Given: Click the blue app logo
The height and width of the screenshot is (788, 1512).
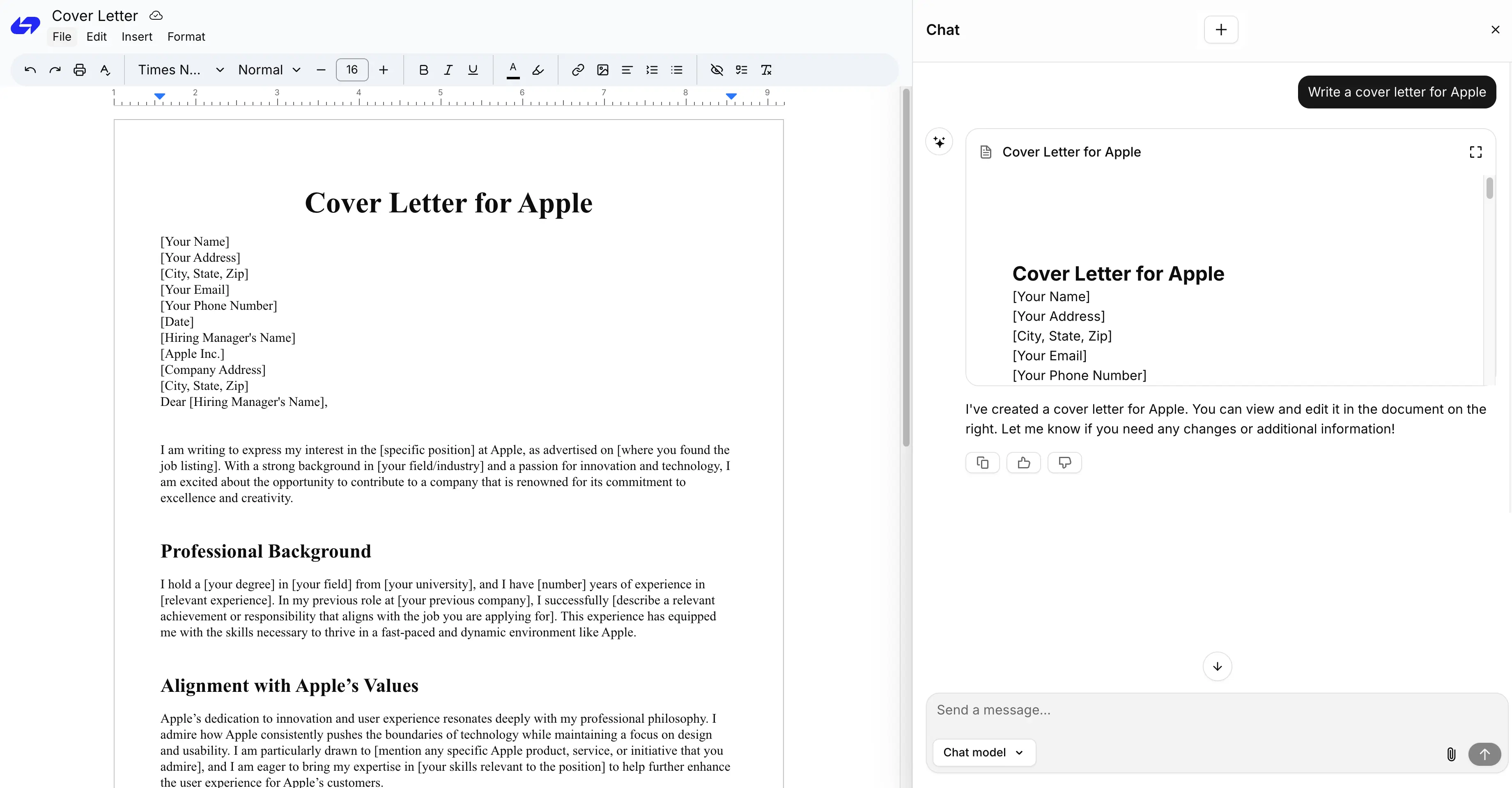Looking at the screenshot, I should [x=25, y=25].
